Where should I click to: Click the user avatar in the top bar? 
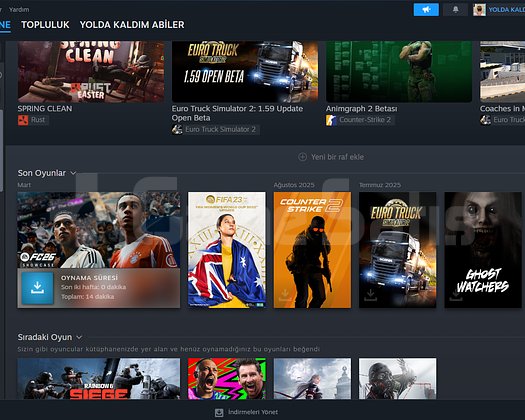[479, 10]
